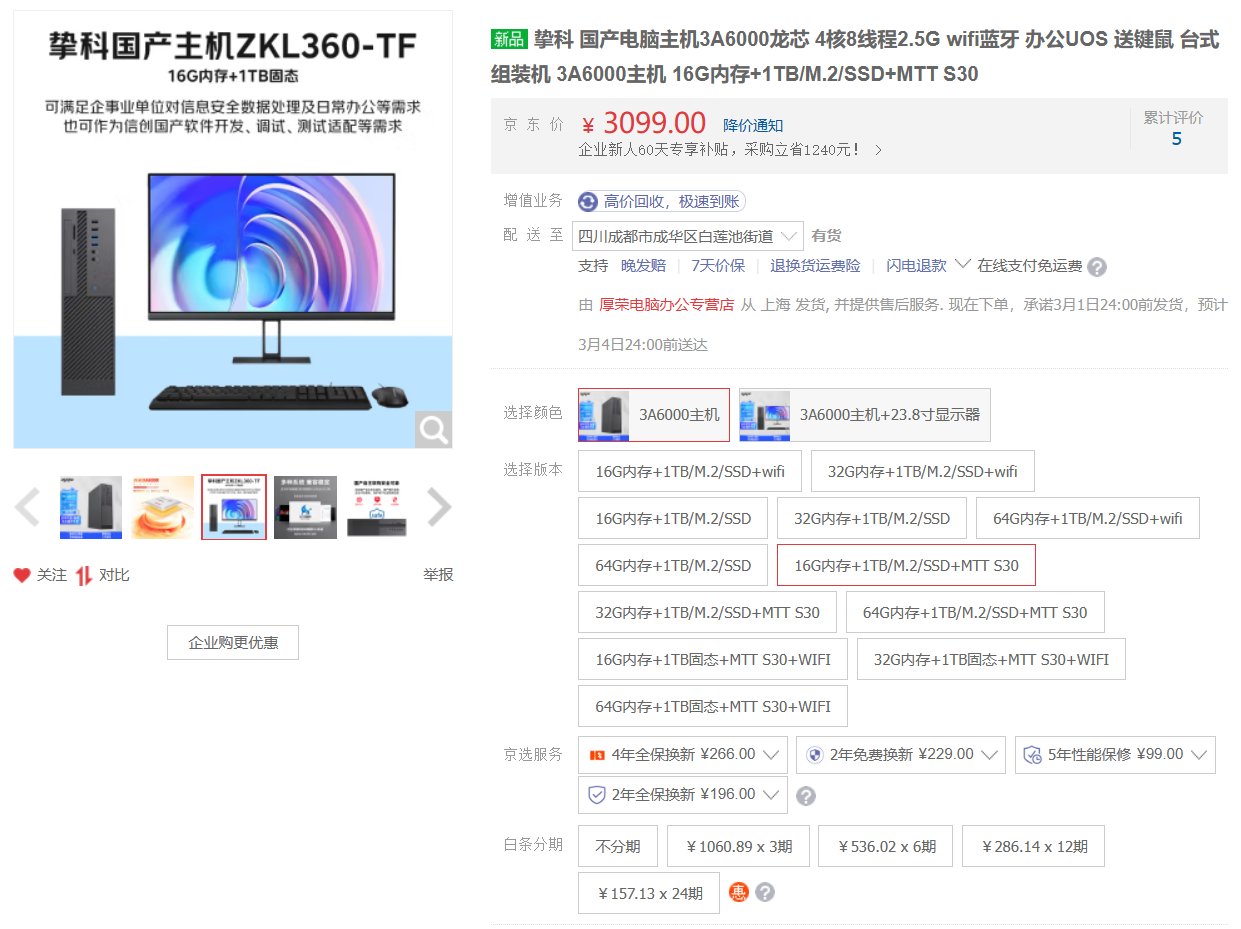Viewport: 1241px width, 929px height.
Task: Select first thumbnail of tower PC
Action: 91,508
